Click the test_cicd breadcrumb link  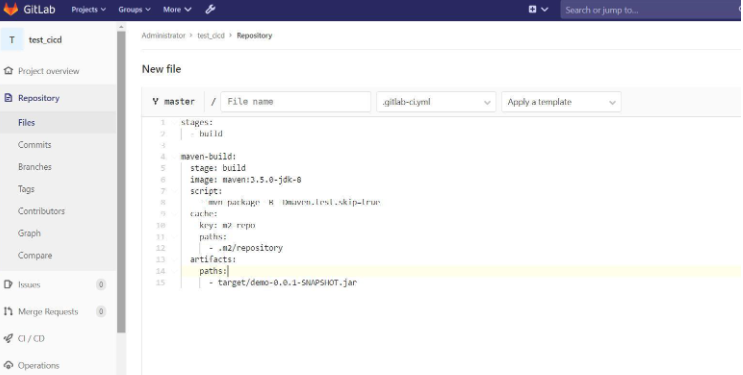click(x=211, y=36)
